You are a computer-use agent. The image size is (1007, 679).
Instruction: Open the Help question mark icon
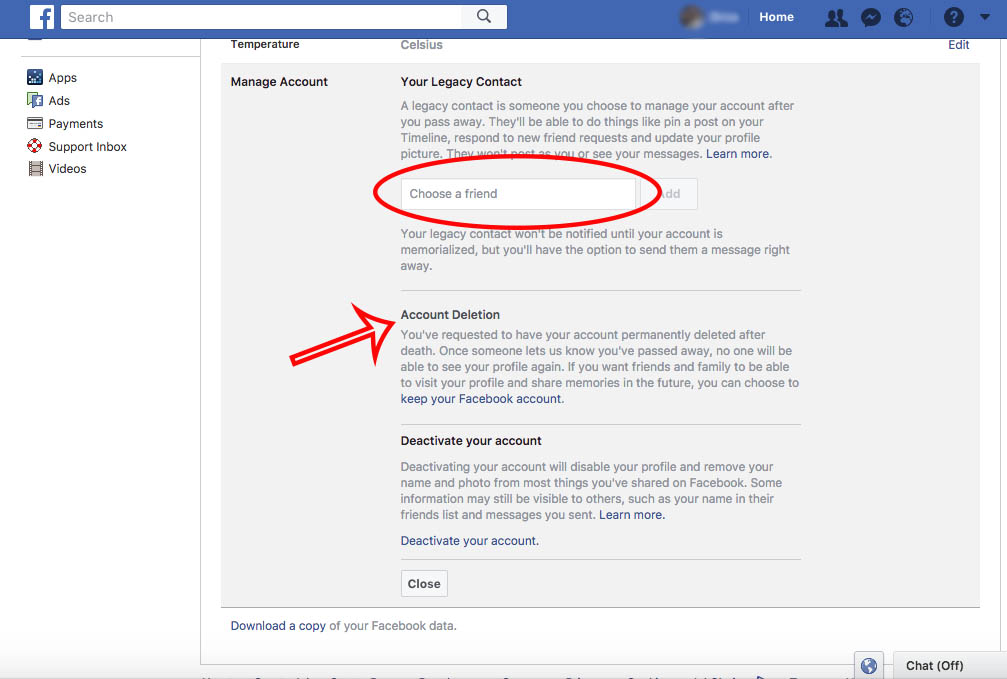point(954,17)
